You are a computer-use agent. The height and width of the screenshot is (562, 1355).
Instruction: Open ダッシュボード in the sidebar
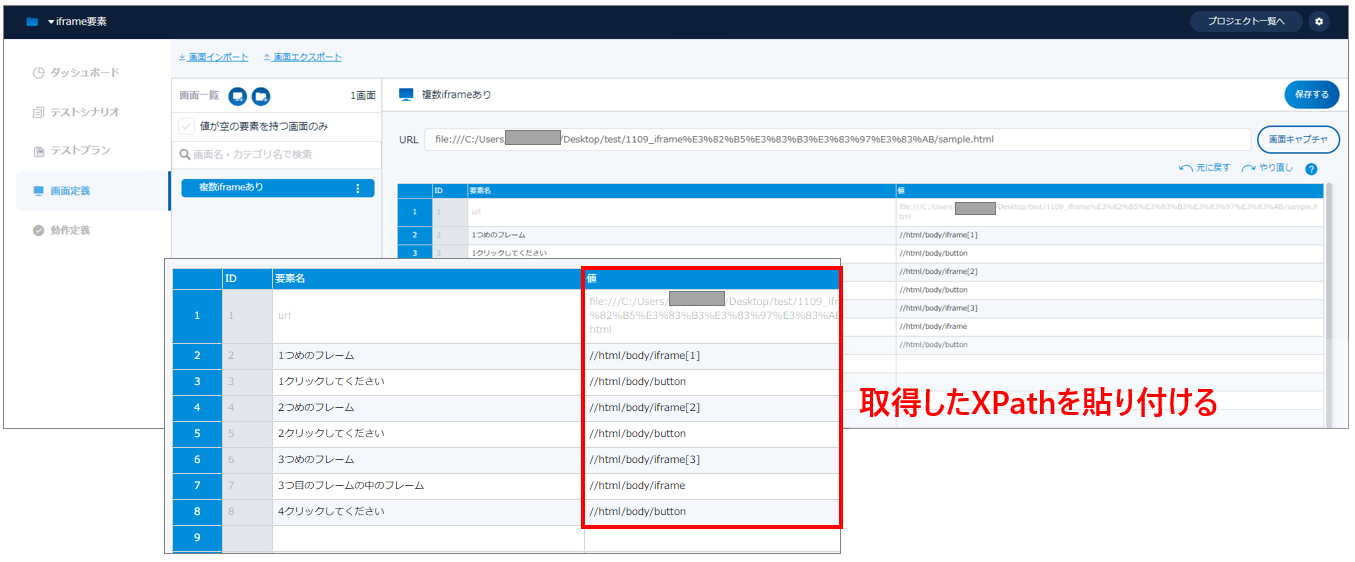click(x=84, y=73)
